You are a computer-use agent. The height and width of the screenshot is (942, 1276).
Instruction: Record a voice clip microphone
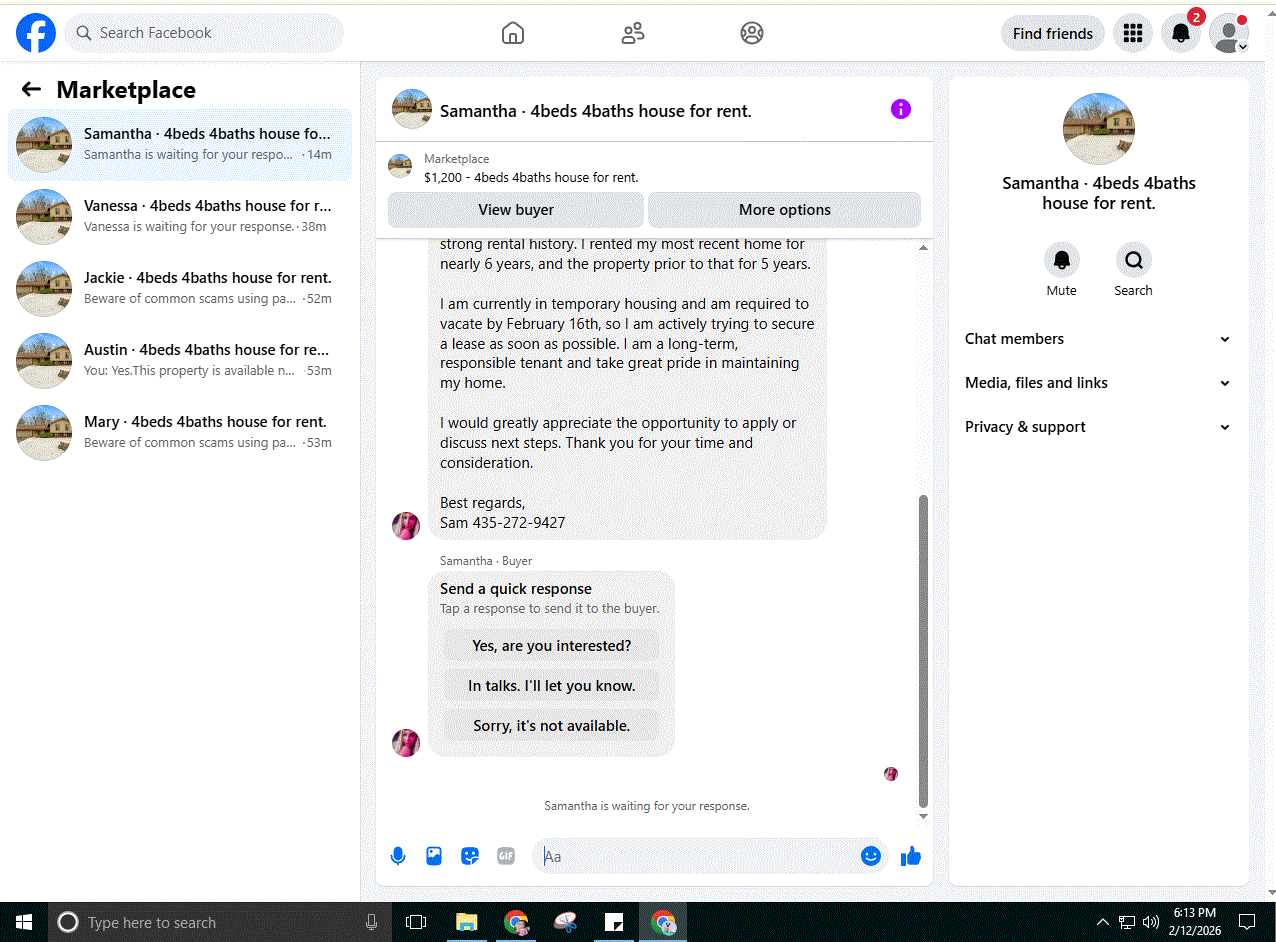coord(398,856)
